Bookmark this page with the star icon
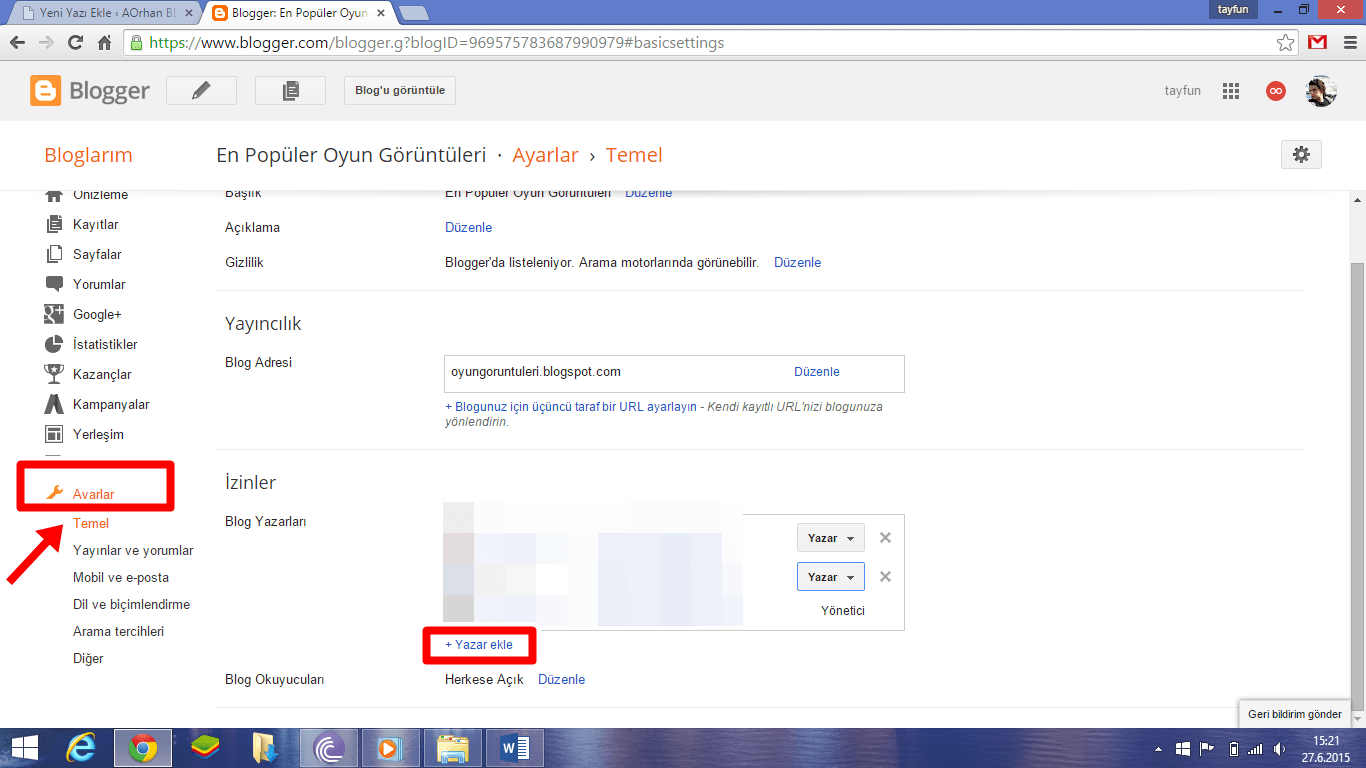 (x=1286, y=43)
